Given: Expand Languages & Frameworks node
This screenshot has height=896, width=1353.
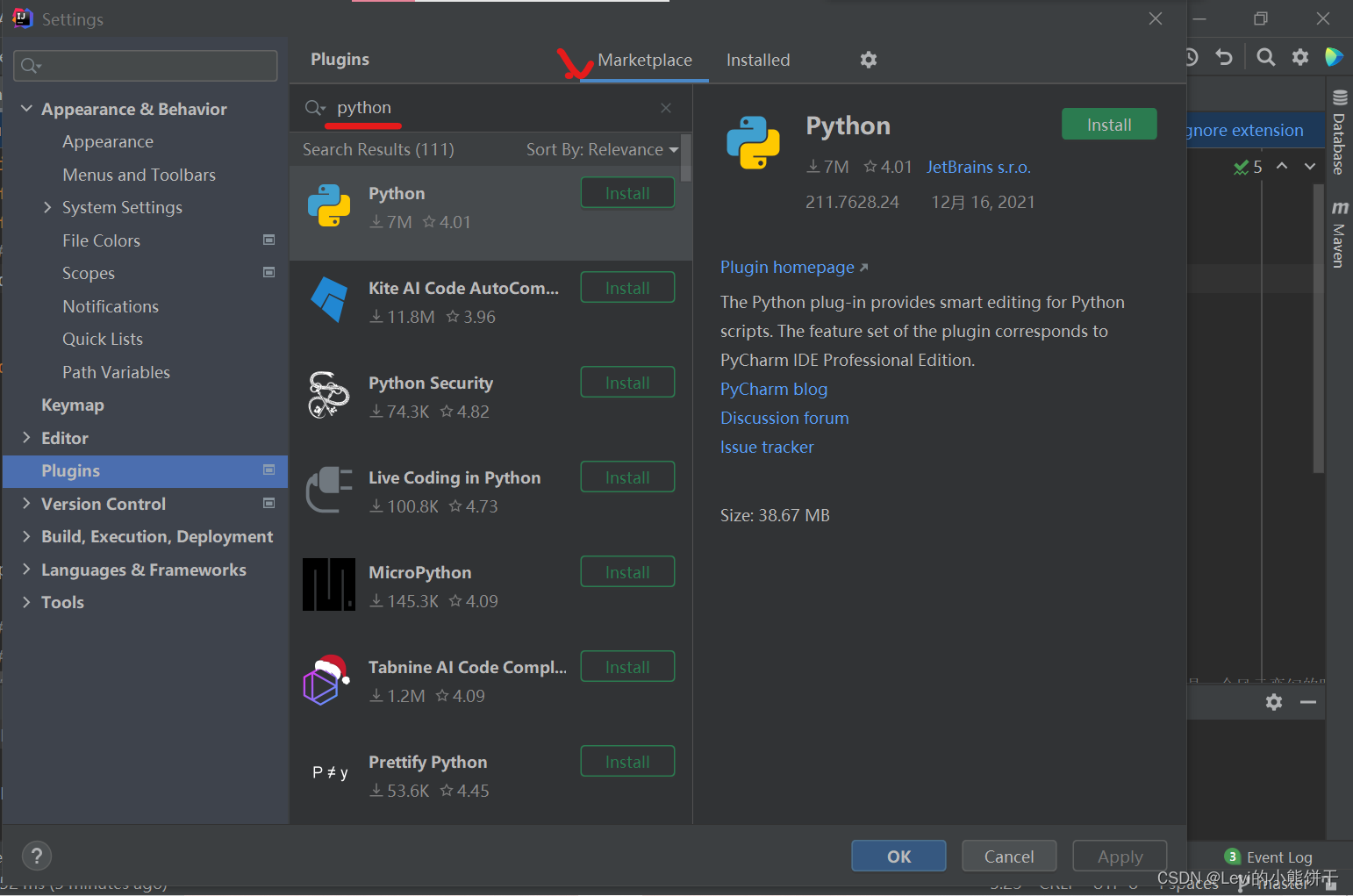Looking at the screenshot, I should click(26, 569).
